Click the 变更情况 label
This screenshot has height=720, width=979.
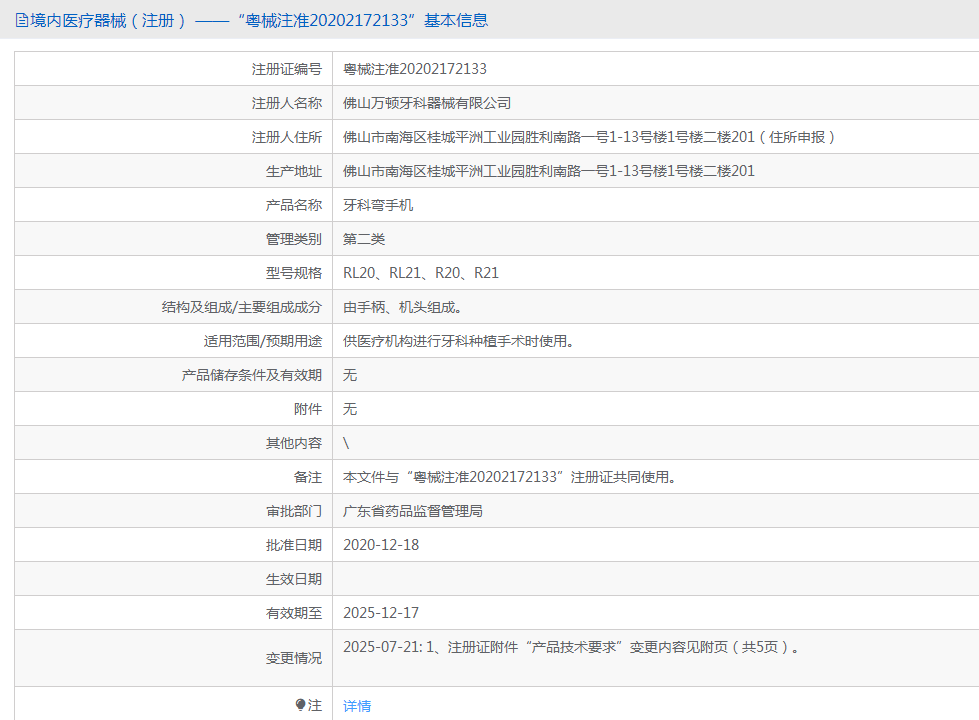pos(293,658)
